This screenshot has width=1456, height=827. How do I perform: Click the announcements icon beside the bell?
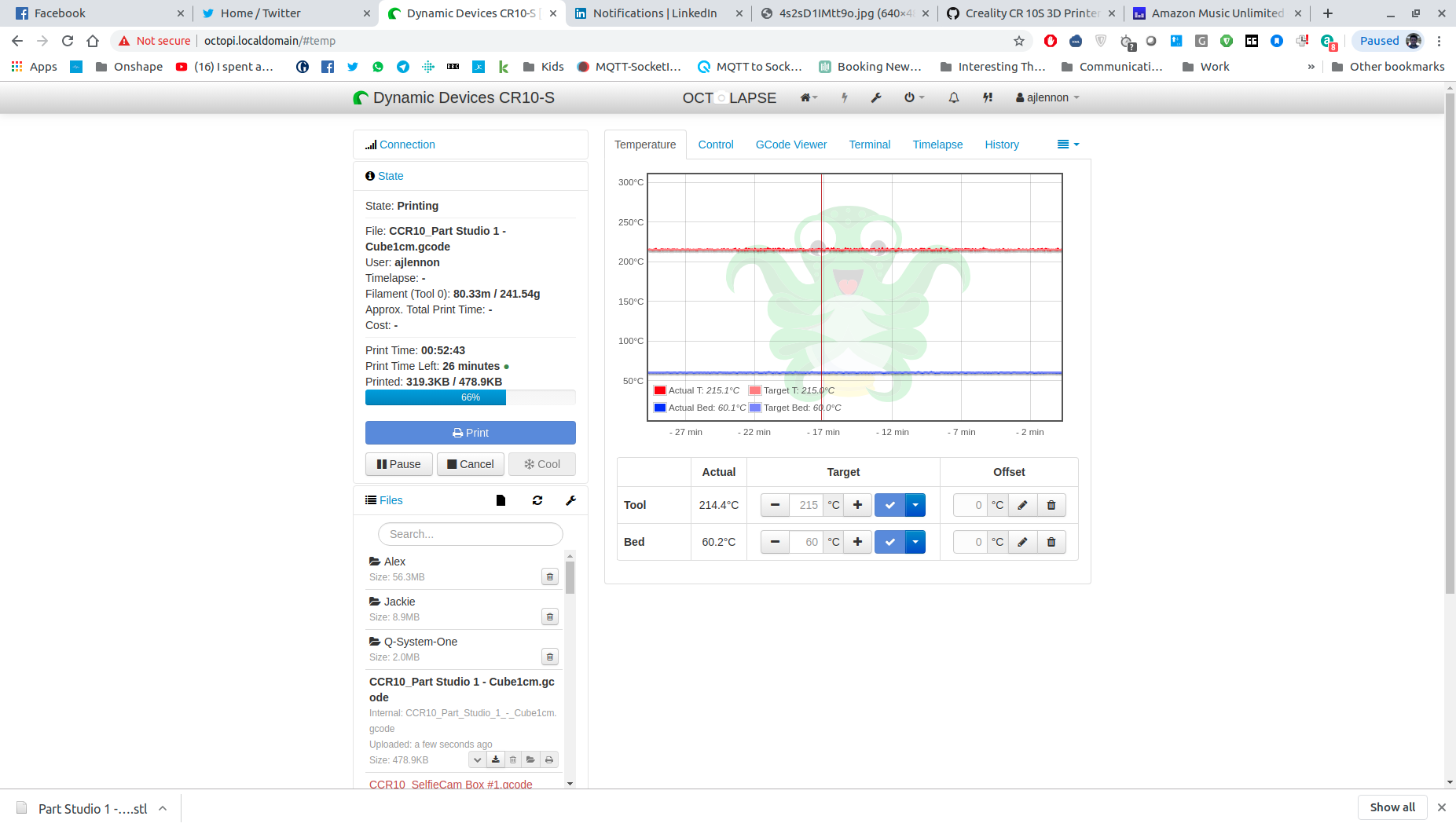(988, 97)
